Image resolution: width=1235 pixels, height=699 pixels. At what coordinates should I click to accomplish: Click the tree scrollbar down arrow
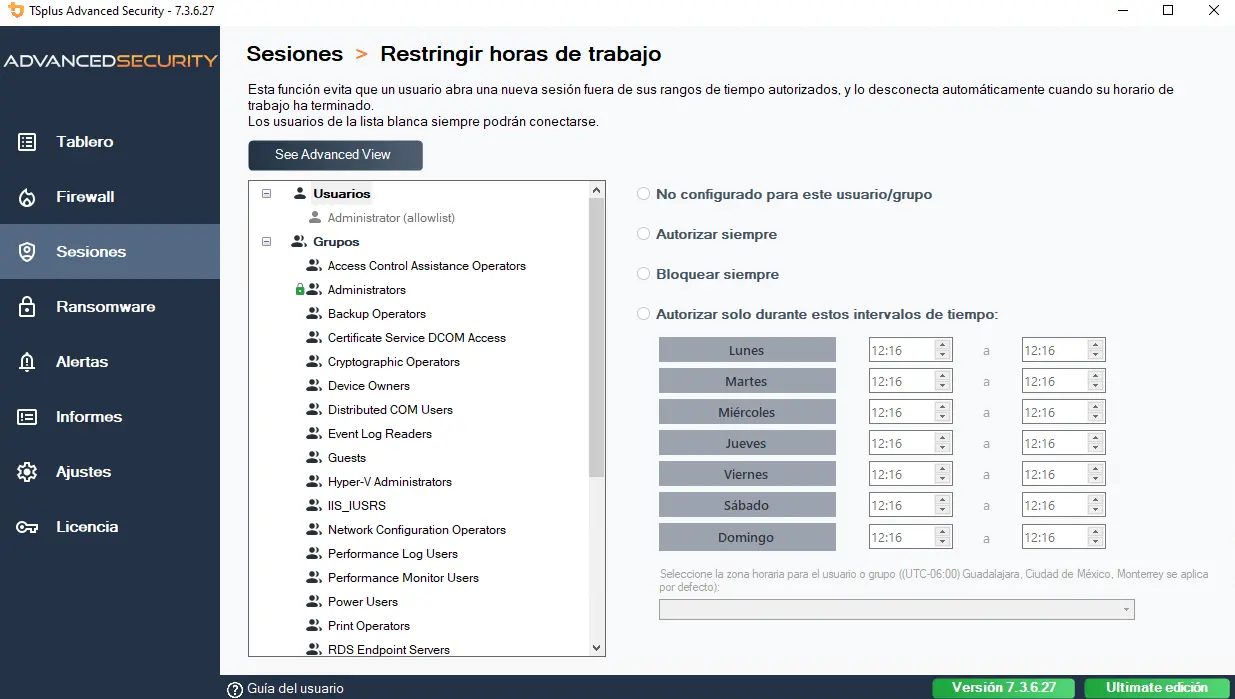click(597, 648)
